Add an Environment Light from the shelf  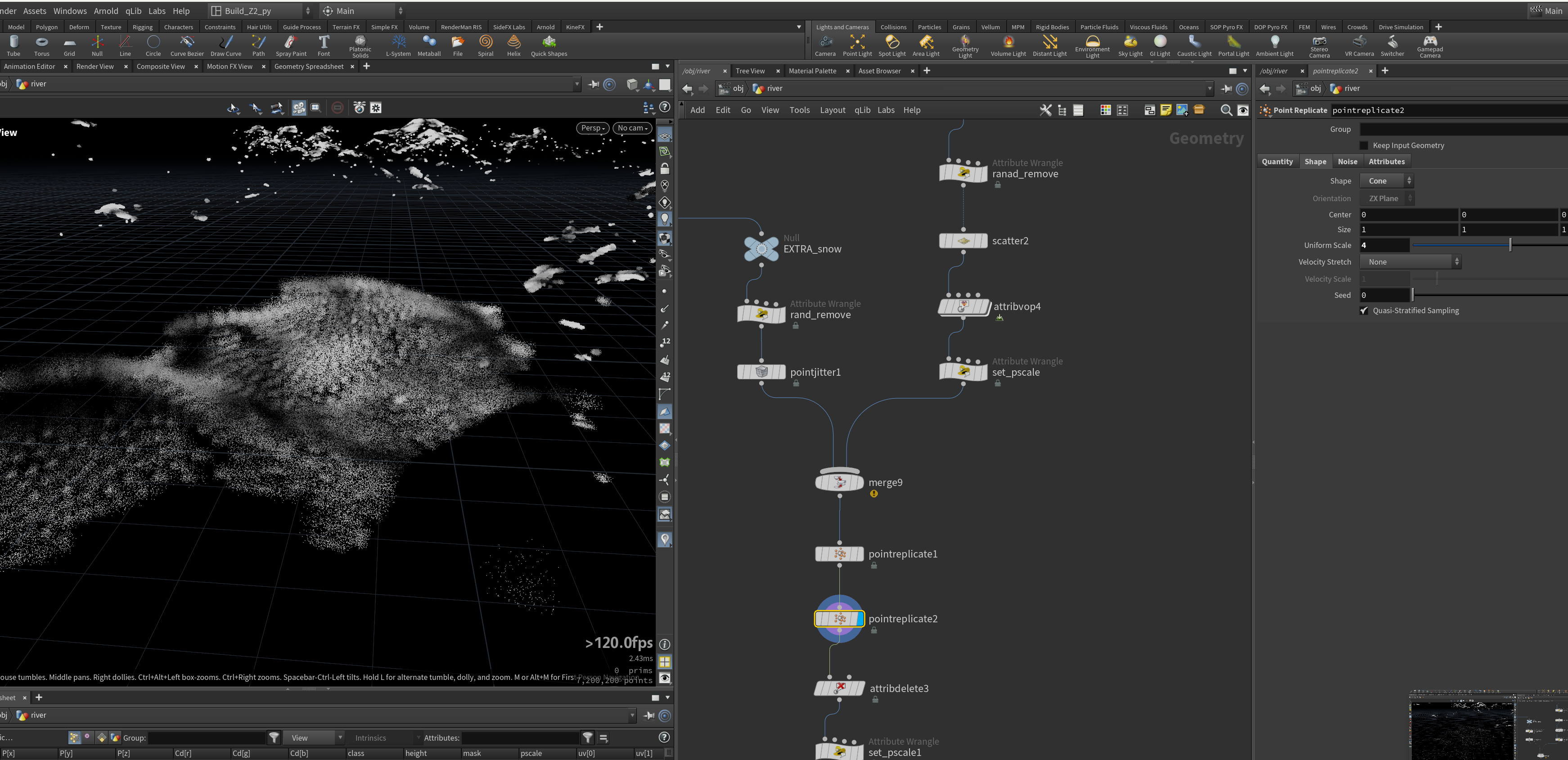pos(1093,46)
